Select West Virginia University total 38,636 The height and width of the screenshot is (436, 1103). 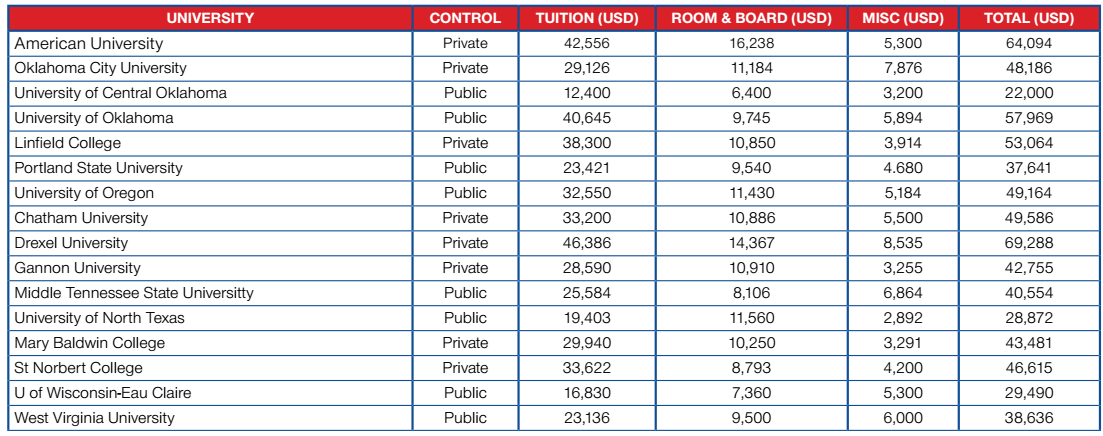(1029, 418)
